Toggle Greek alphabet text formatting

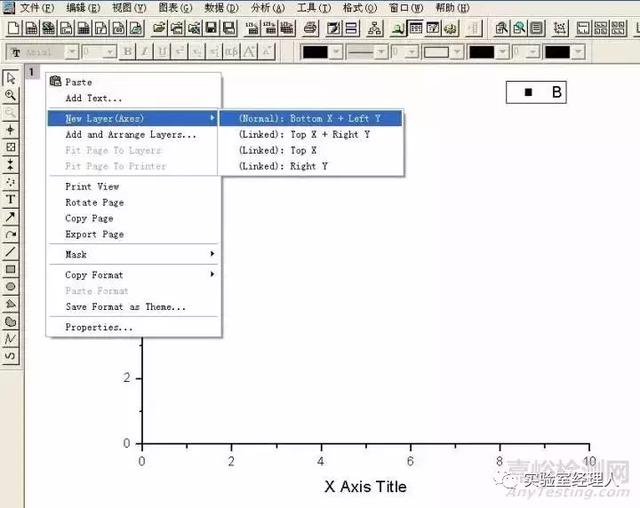point(231,52)
